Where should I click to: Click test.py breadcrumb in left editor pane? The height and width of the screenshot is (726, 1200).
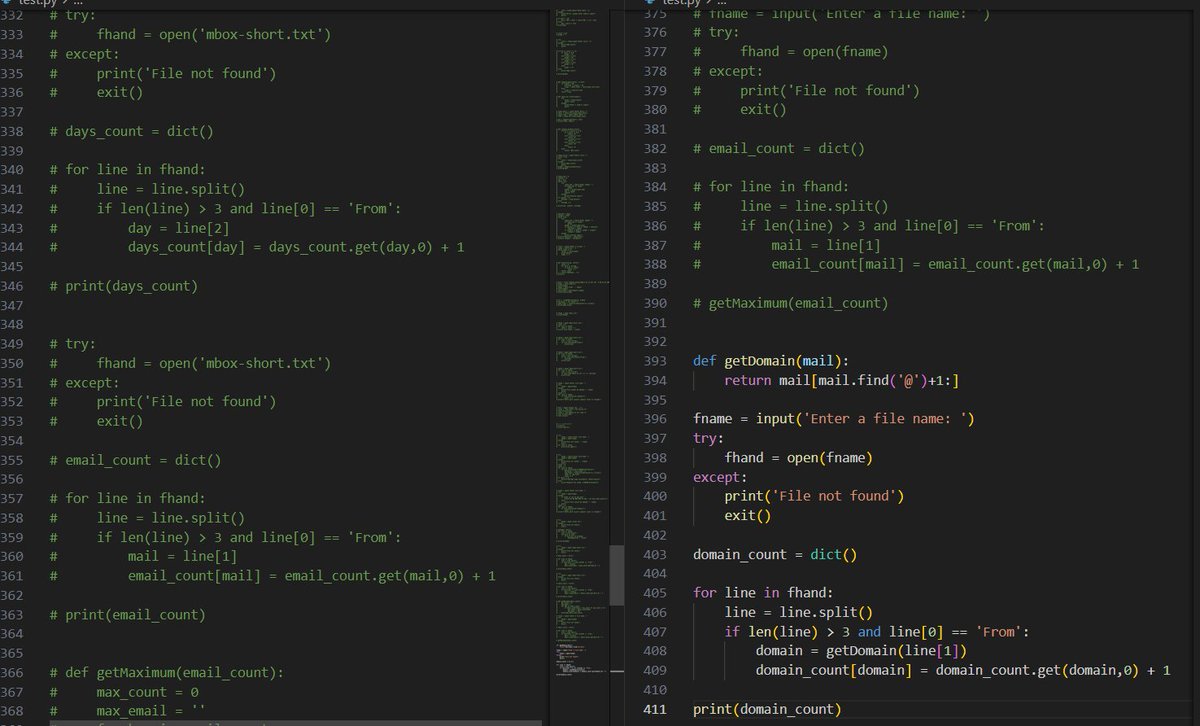[39, 3]
